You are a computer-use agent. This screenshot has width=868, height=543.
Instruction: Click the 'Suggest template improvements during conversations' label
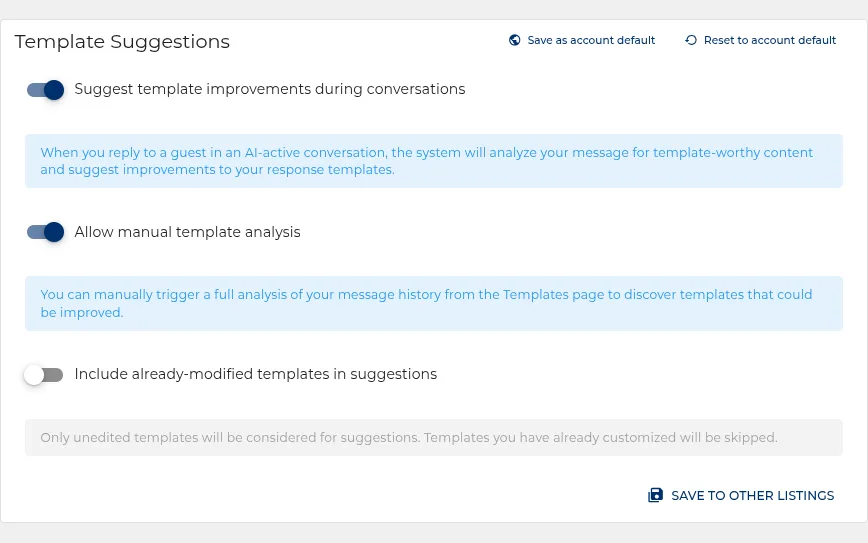(x=270, y=89)
